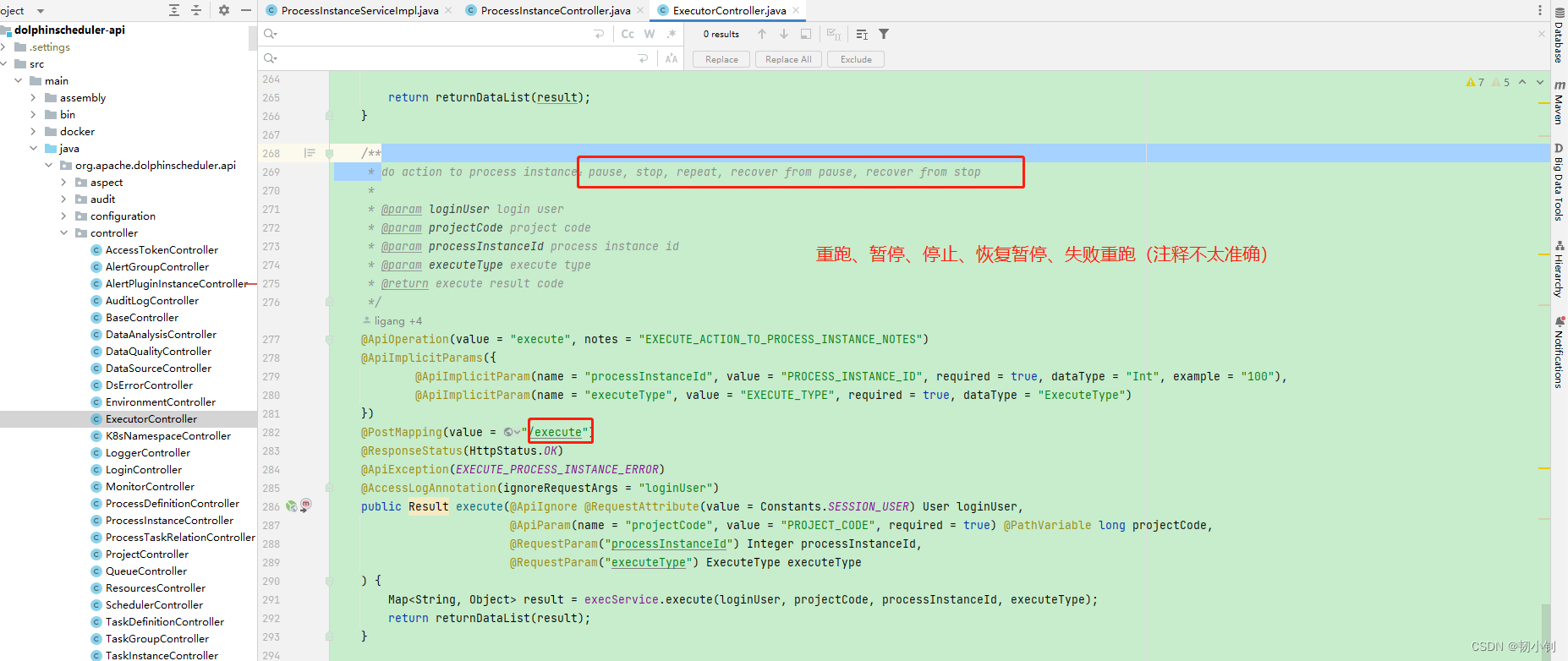Toggle Preserve Case option in replace field
1568x661 pixels.
click(672, 58)
